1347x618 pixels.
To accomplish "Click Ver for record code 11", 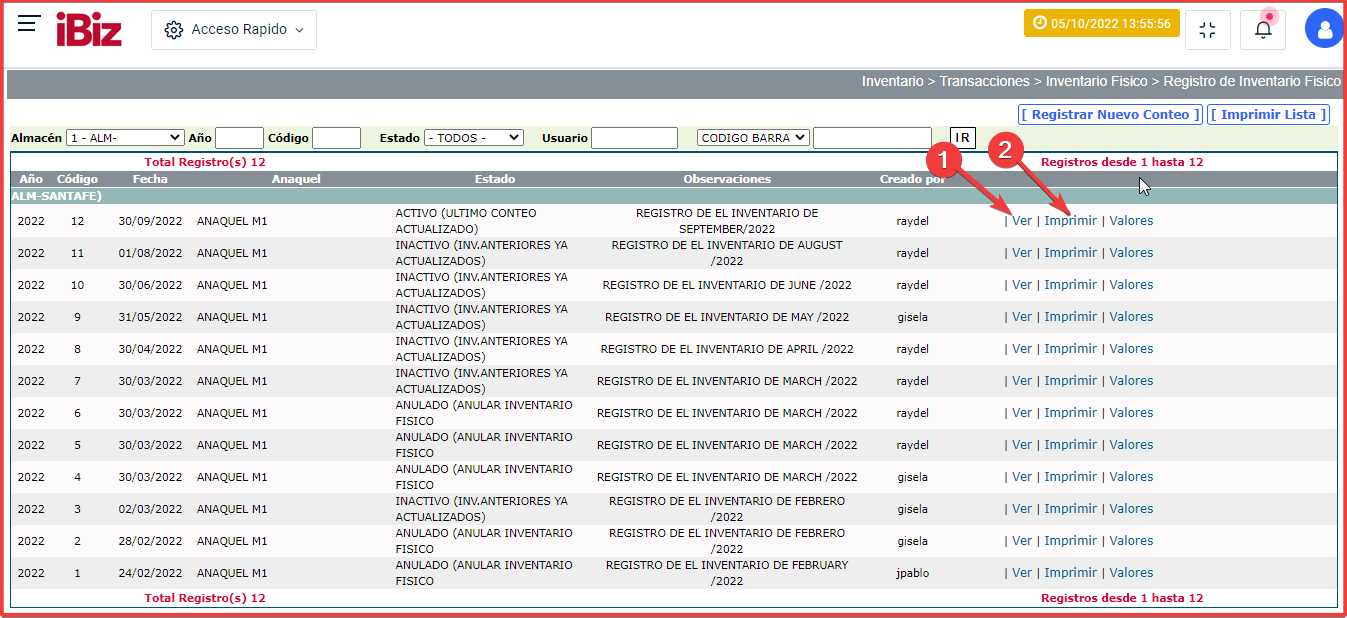I will (x=1021, y=253).
